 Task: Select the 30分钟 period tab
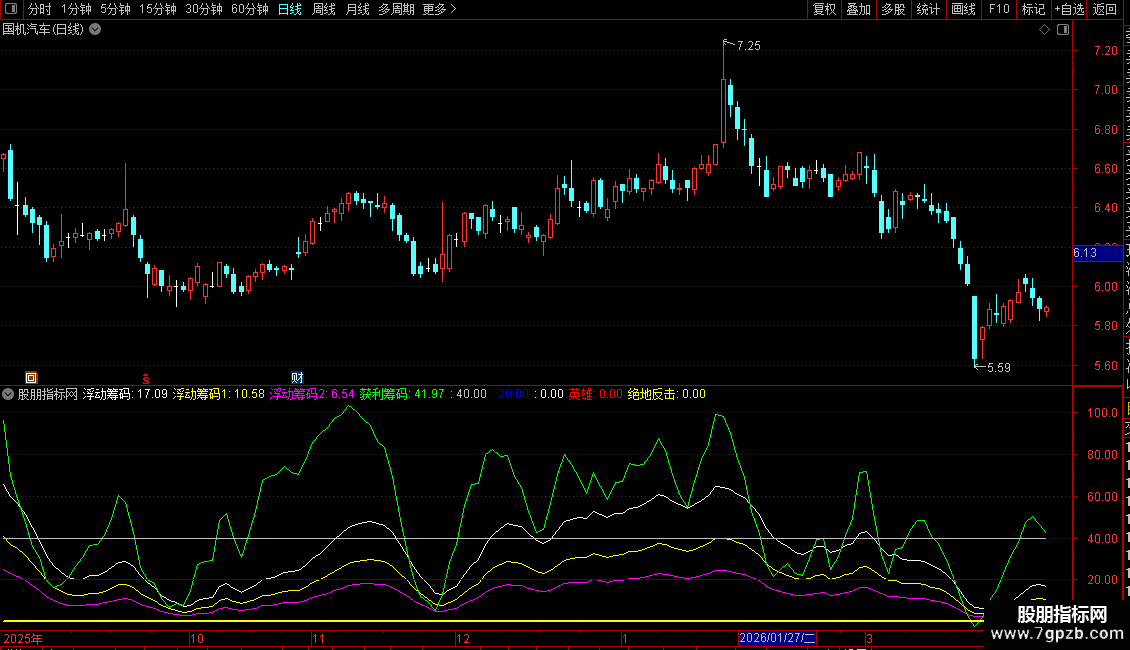tap(203, 9)
